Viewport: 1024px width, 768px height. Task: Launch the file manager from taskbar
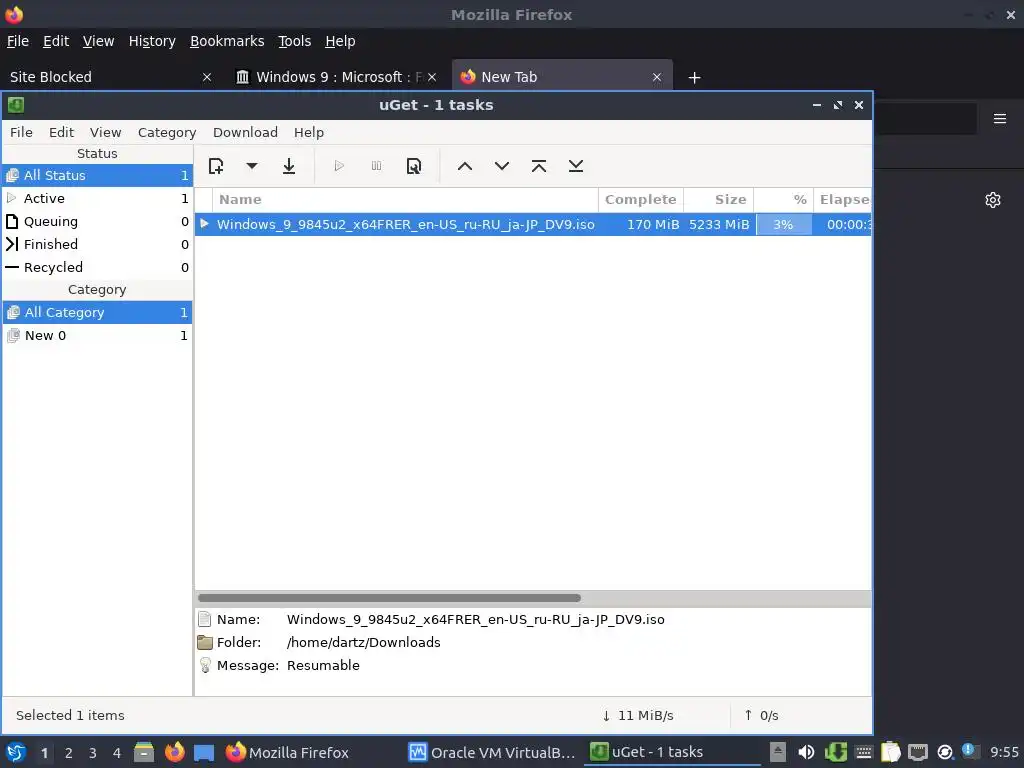[144, 752]
